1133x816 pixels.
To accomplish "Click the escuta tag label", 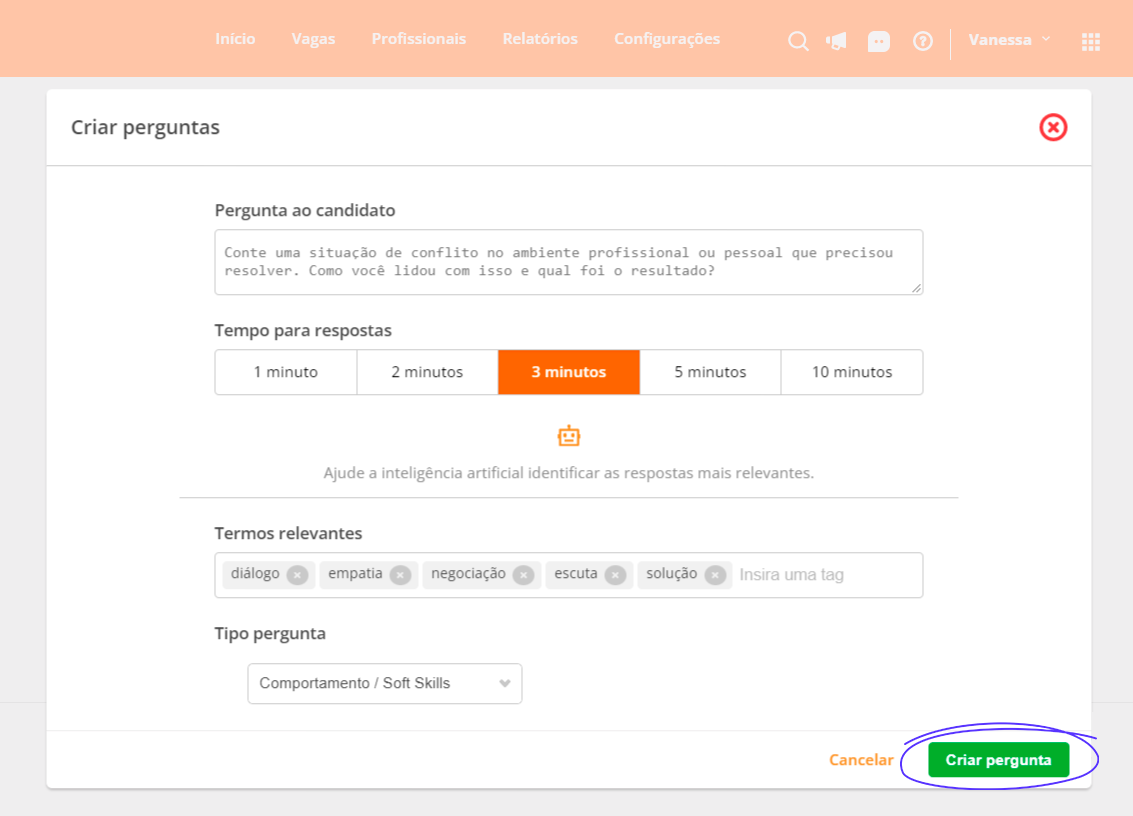I will (575, 573).
